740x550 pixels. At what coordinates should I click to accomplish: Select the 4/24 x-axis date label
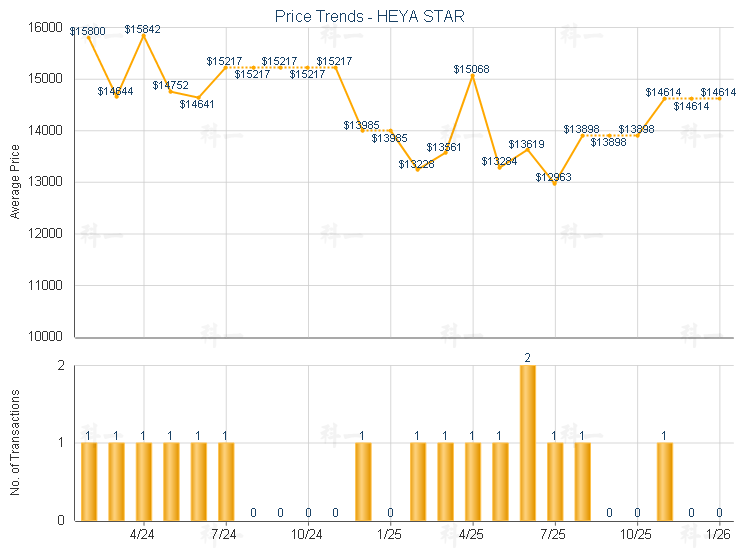[x=143, y=534]
